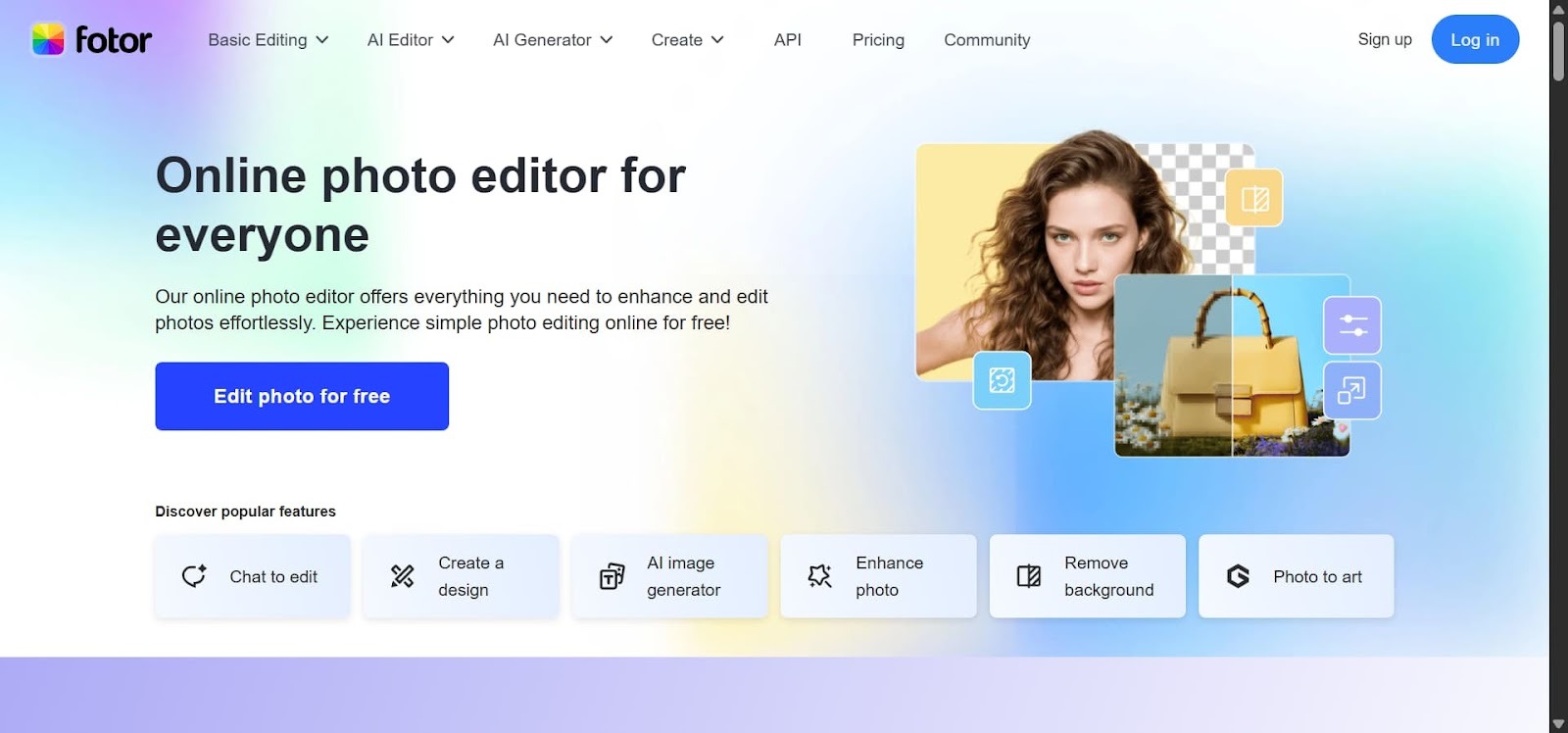Screen dimensions: 1568x733
Task: Click the scrollbar up arrow
Action: pyautogui.click(x=1558, y=9)
